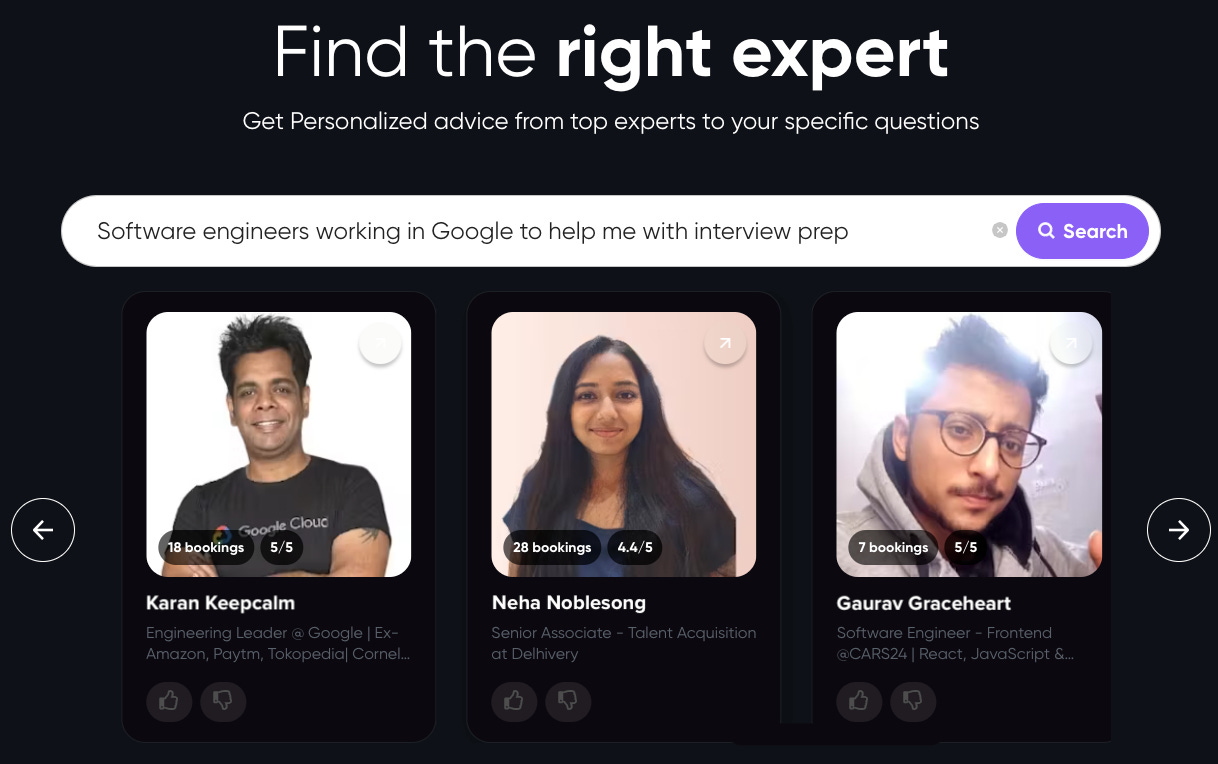1218x764 pixels.
Task: Open Karan Keepcalm's profile arrow icon
Action: point(380,343)
